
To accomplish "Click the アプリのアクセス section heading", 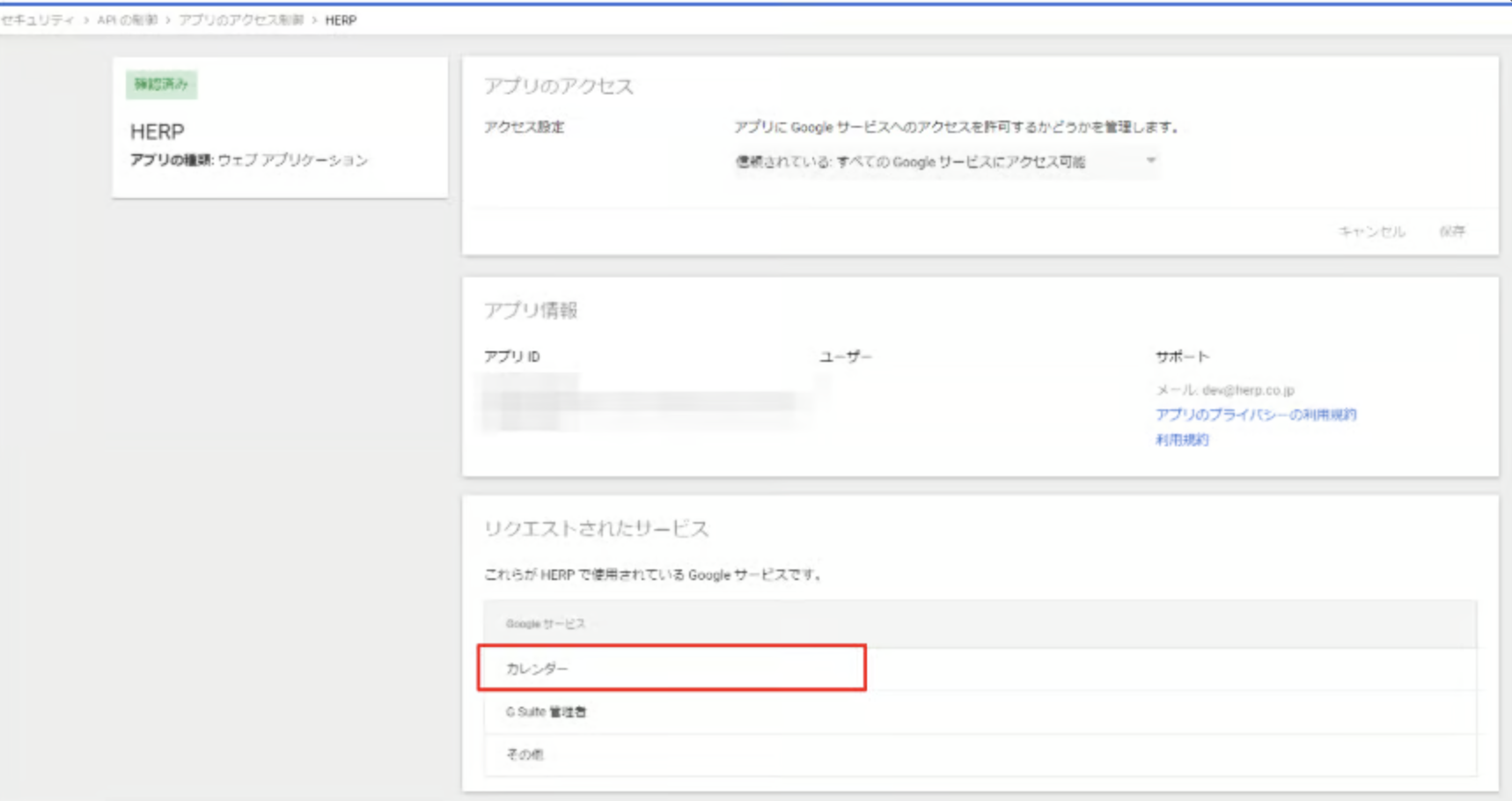I will pos(558,86).
